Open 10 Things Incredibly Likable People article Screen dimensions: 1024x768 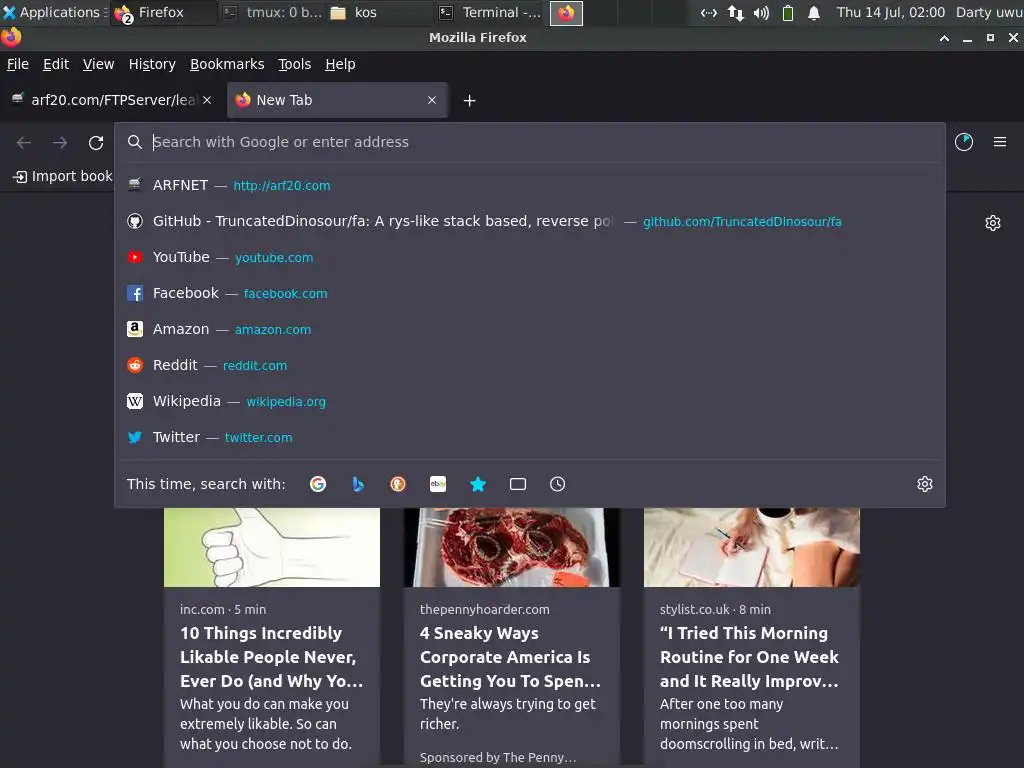(x=271, y=657)
